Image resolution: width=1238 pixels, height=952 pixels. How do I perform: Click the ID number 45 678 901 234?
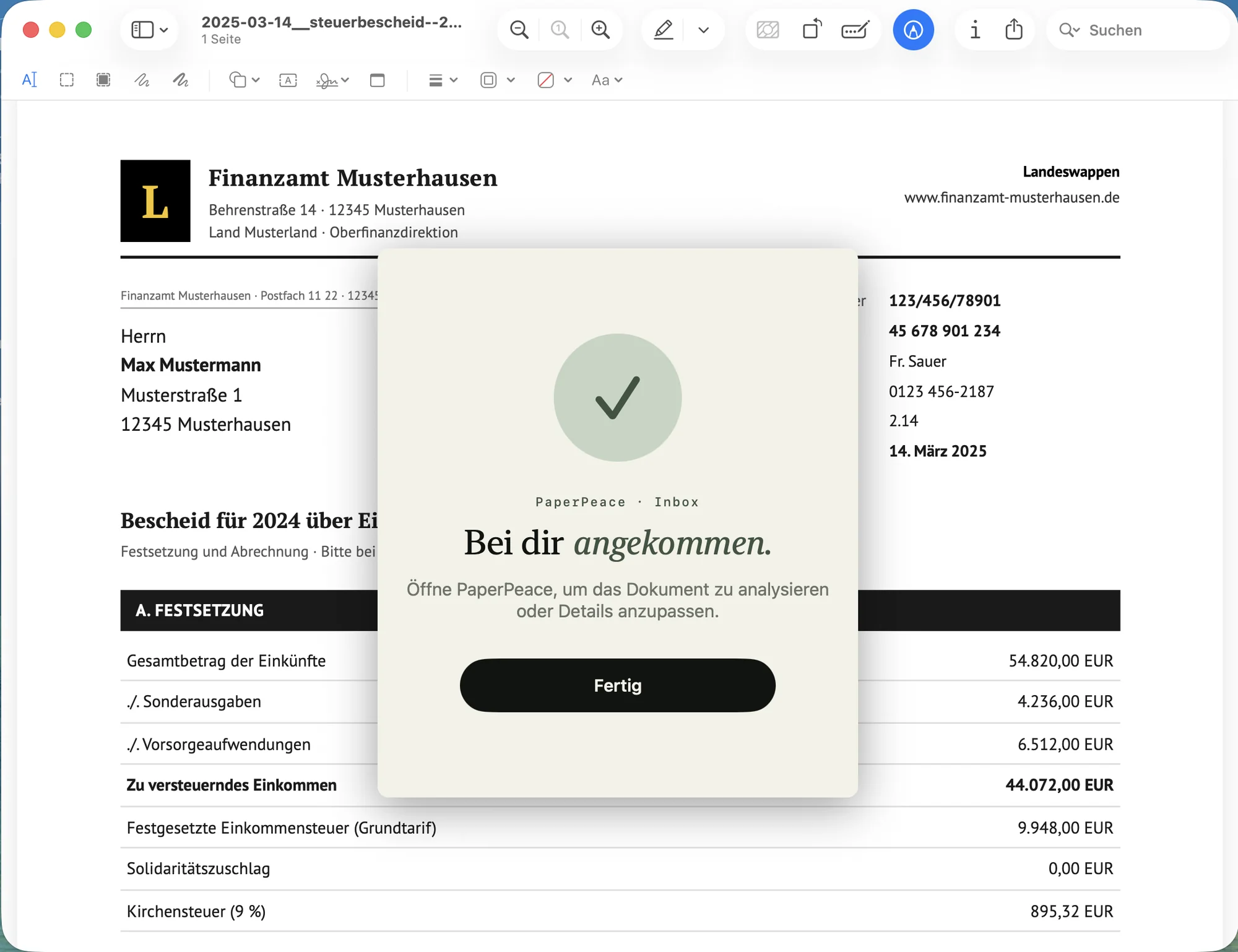945,331
